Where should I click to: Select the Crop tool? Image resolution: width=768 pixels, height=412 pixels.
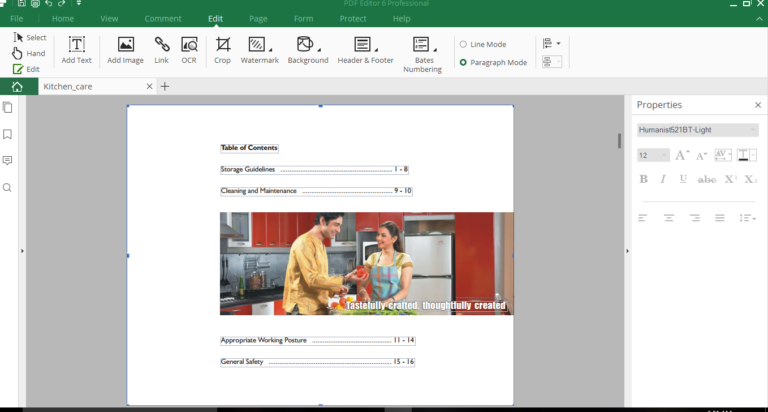coord(222,50)
